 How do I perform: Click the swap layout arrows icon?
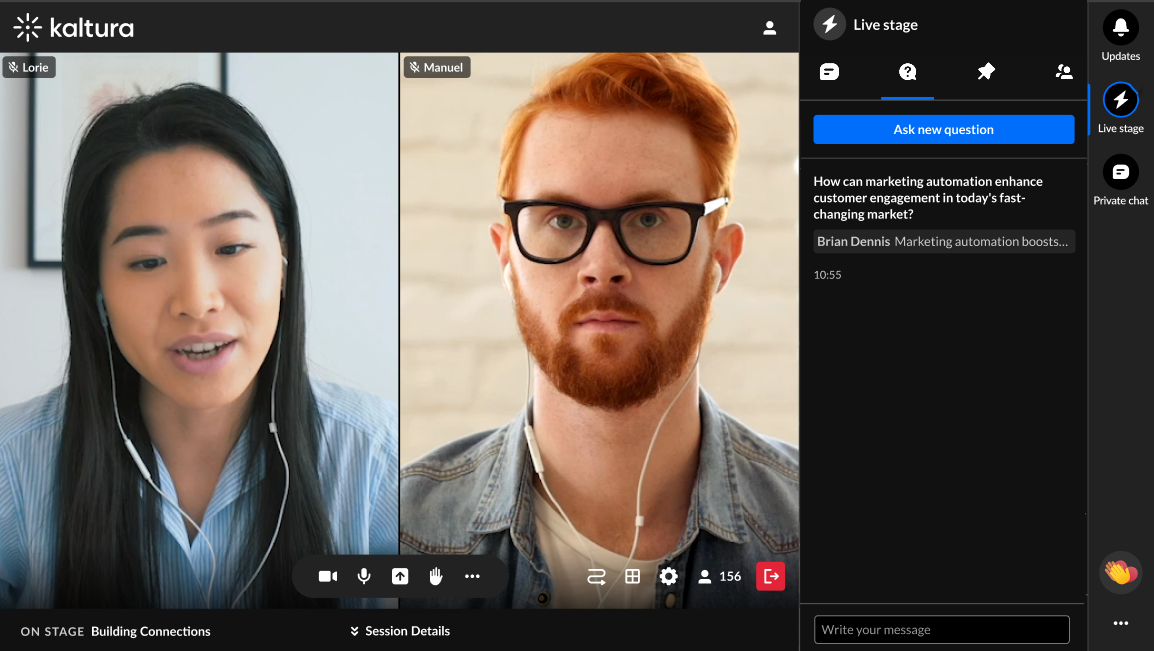(x=596, y=577)
